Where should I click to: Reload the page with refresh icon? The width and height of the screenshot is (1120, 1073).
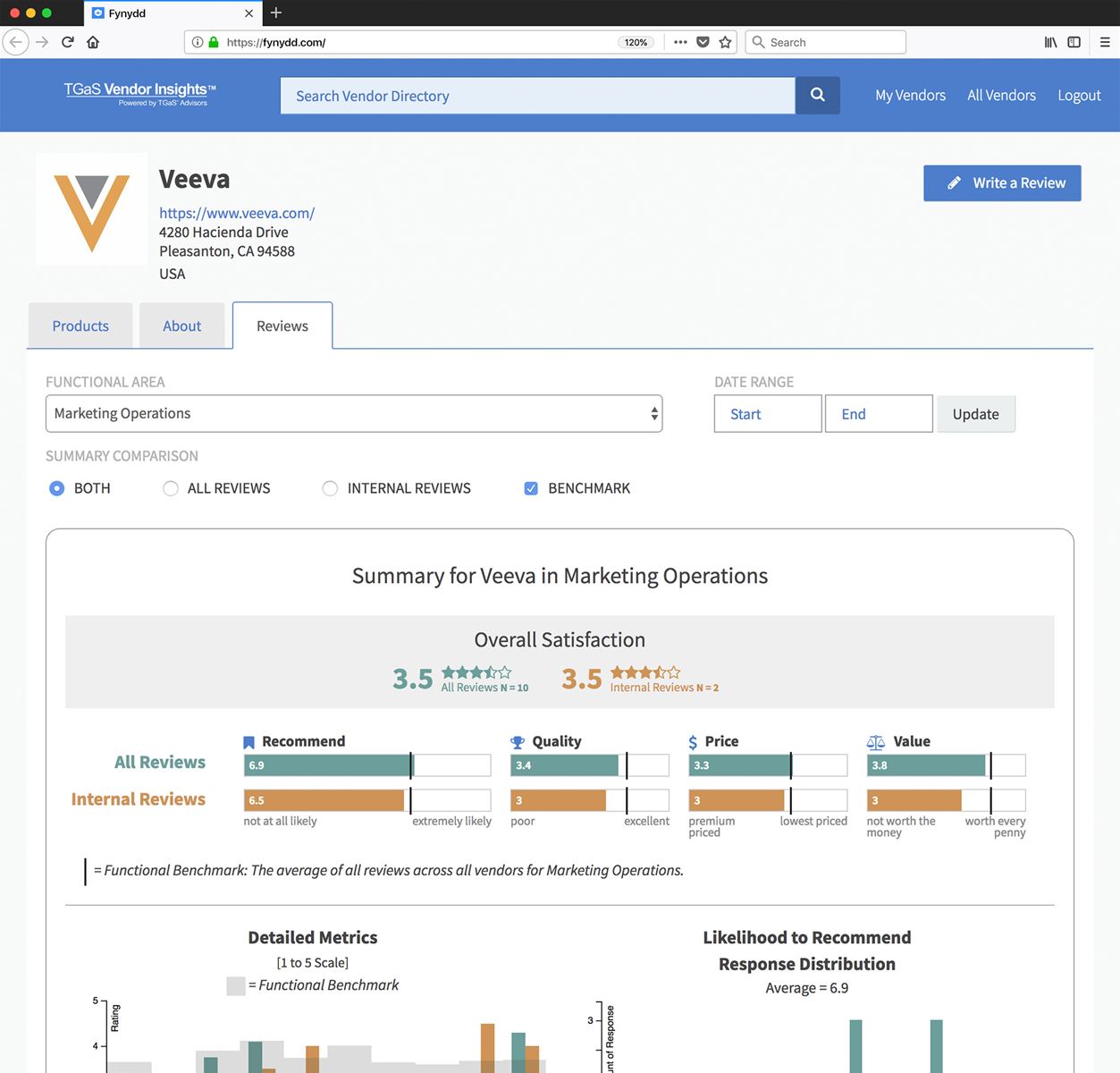[x=68, y=42]
